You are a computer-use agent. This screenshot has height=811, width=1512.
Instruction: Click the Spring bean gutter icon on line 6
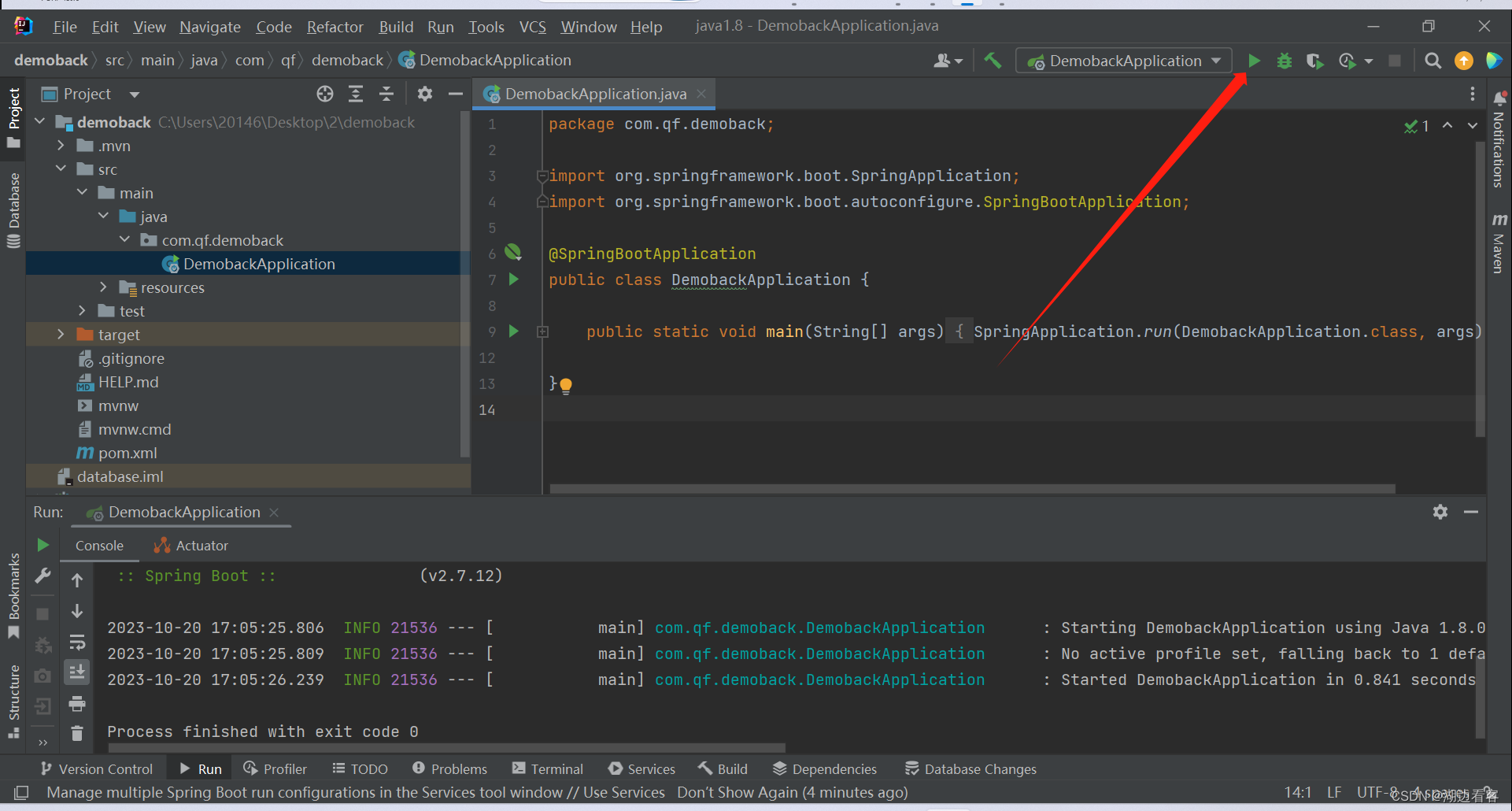click(x=513, y=252)
